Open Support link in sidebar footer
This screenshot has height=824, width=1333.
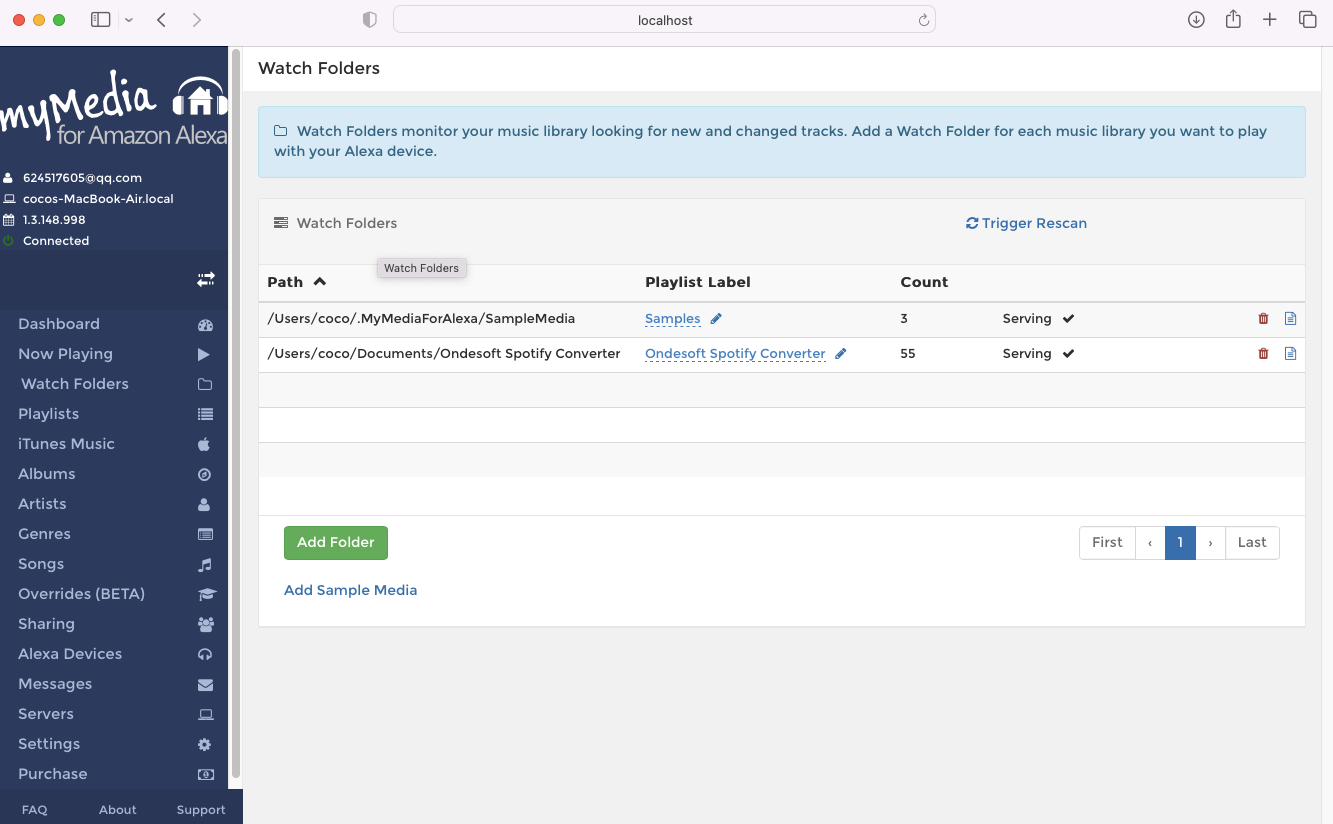(201, 810)
